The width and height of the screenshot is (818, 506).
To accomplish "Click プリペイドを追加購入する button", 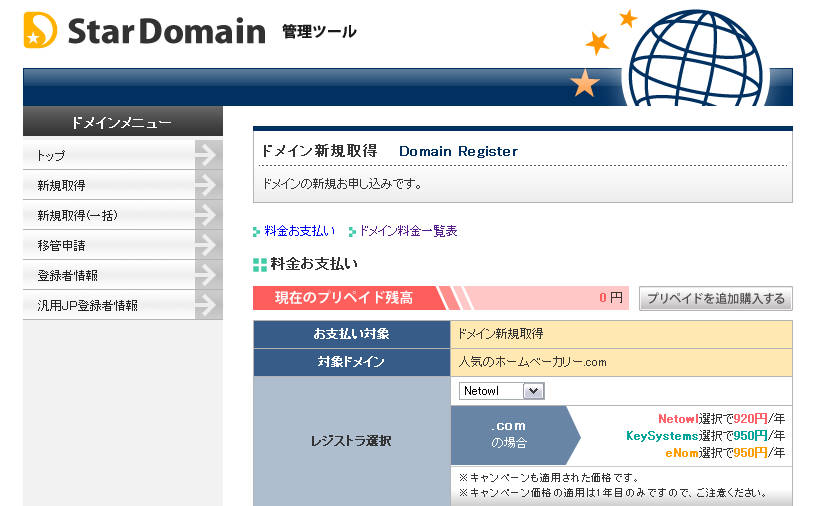I will point(716,298).
